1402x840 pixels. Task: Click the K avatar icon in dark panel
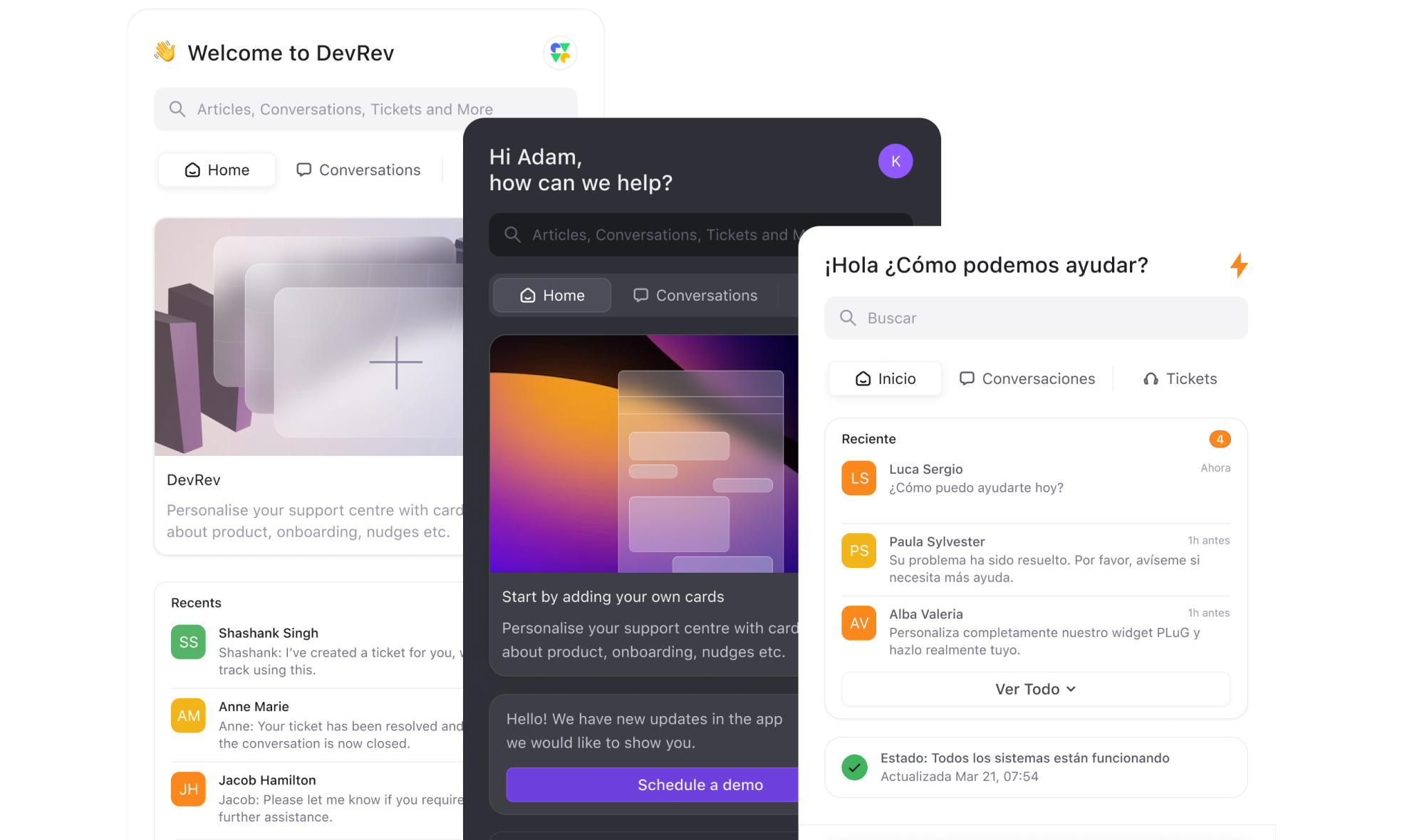[x=894, y=162]
